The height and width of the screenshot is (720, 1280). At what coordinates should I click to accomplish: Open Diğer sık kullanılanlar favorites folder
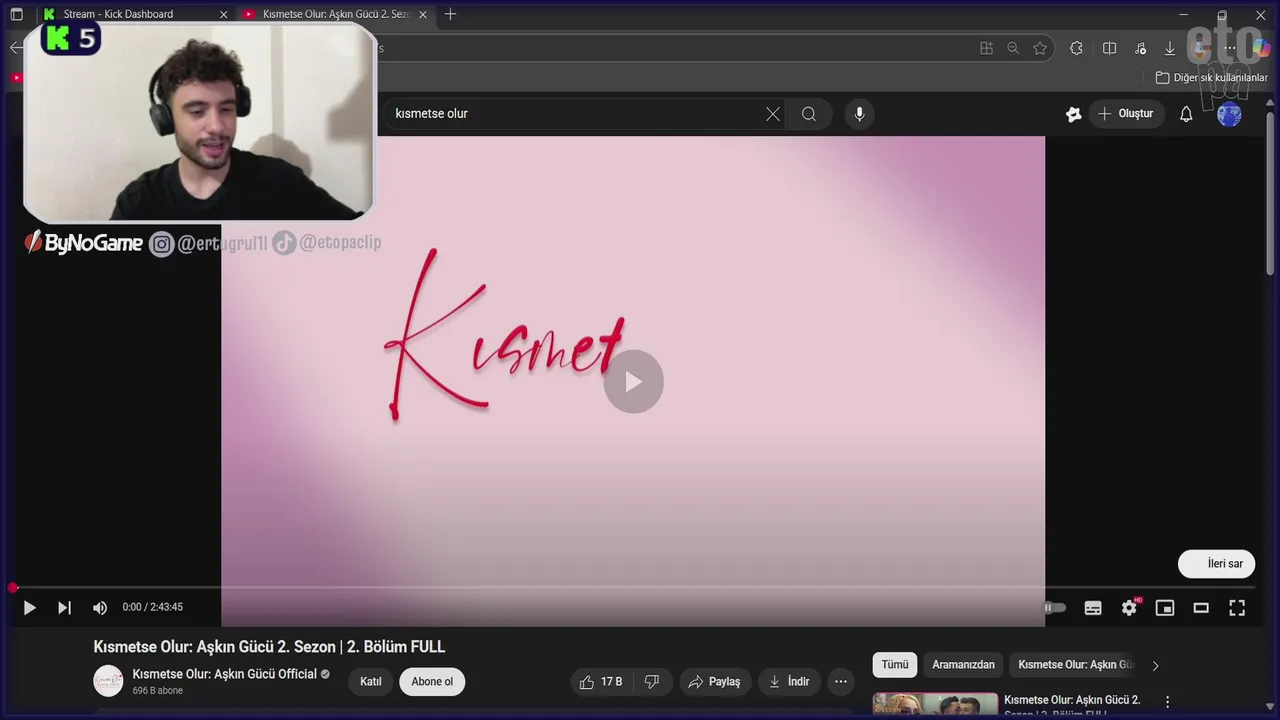[x=1212, y=78]
